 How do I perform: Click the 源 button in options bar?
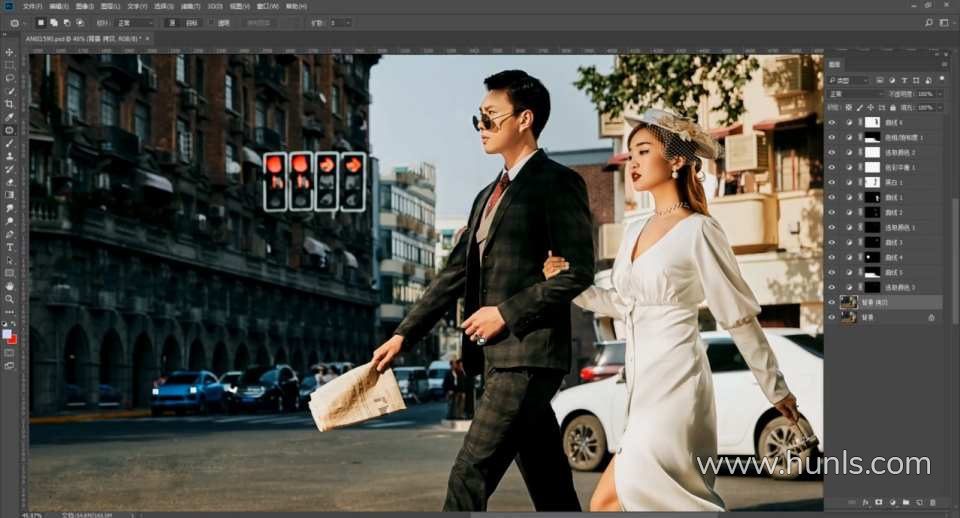(171, 22)
